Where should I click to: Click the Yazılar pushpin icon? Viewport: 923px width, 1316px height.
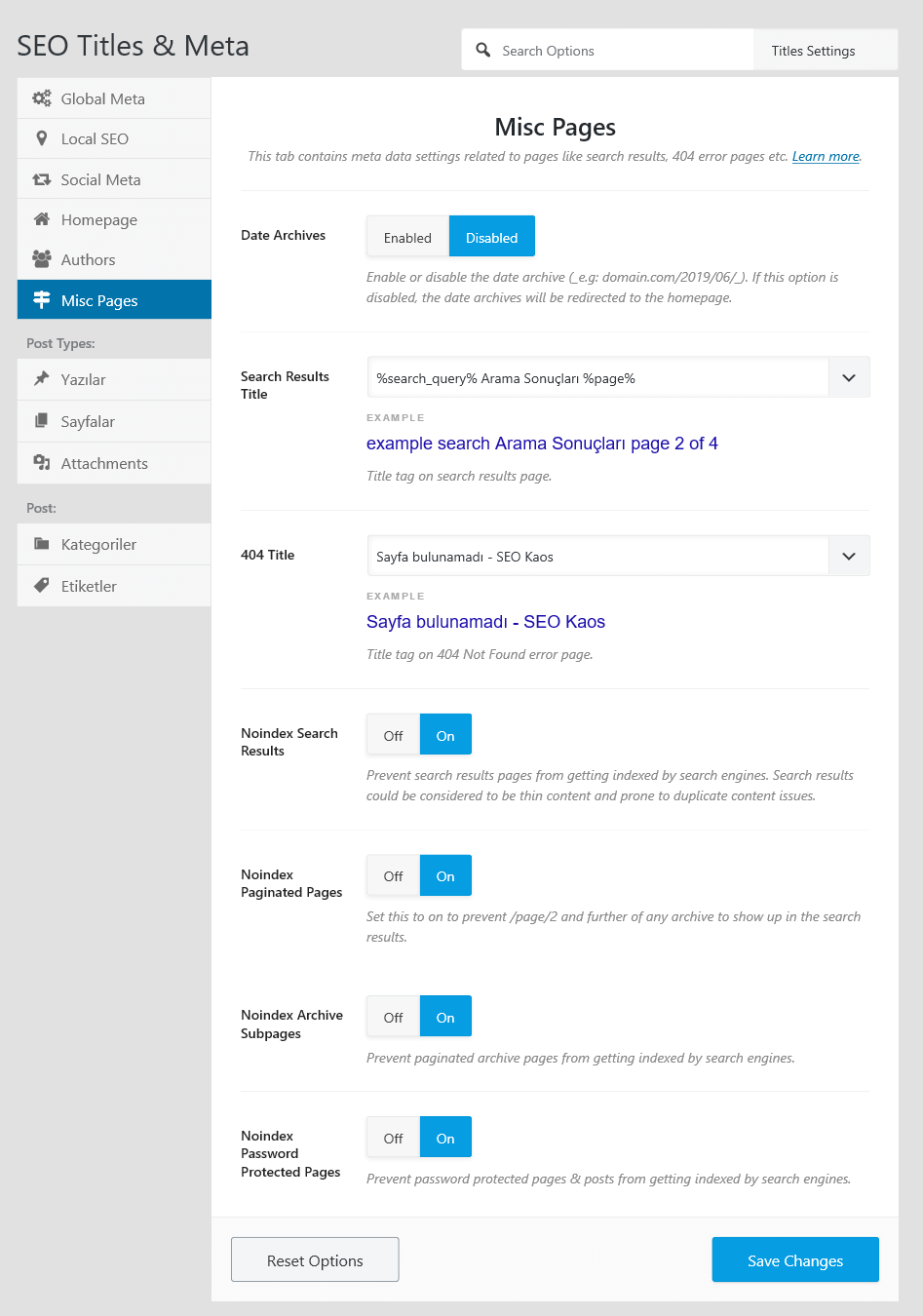42,379
